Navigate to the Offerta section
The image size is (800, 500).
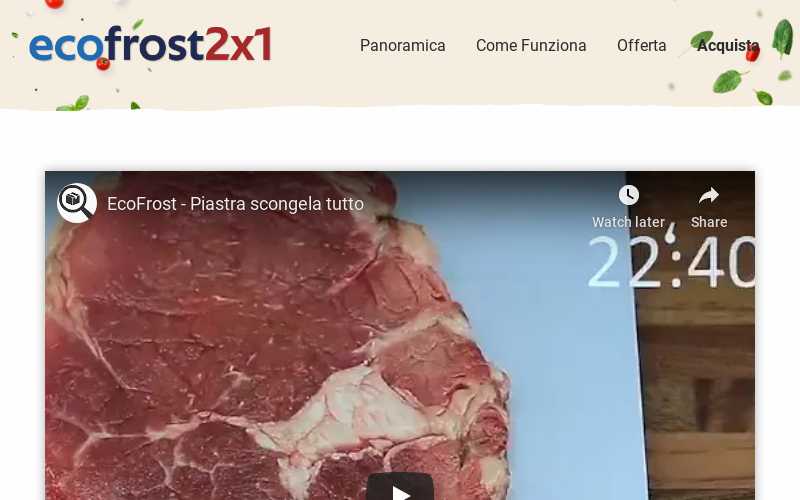(641, 45)
